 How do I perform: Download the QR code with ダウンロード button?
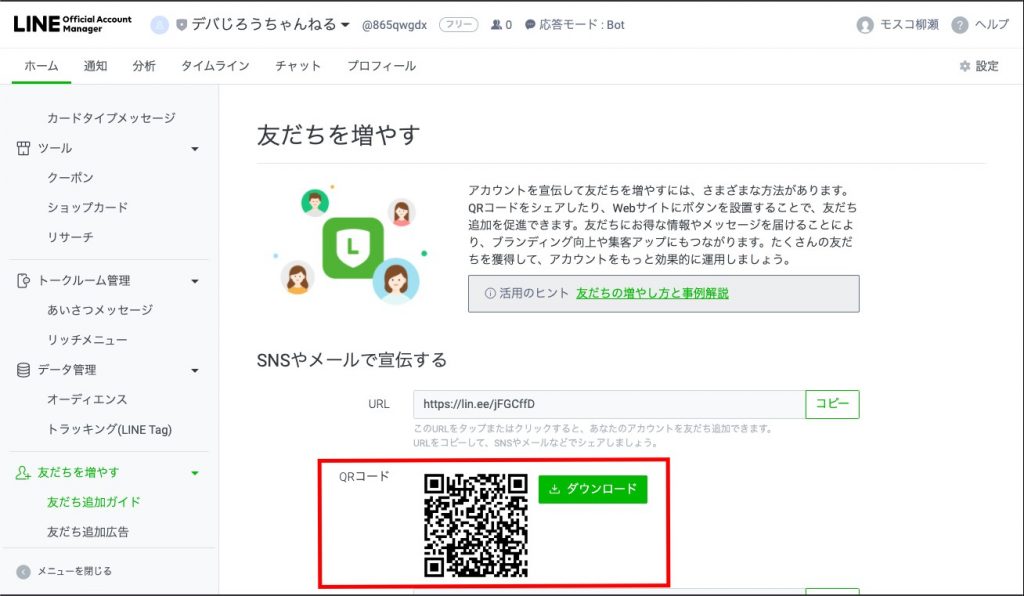(x=593, y=489)
